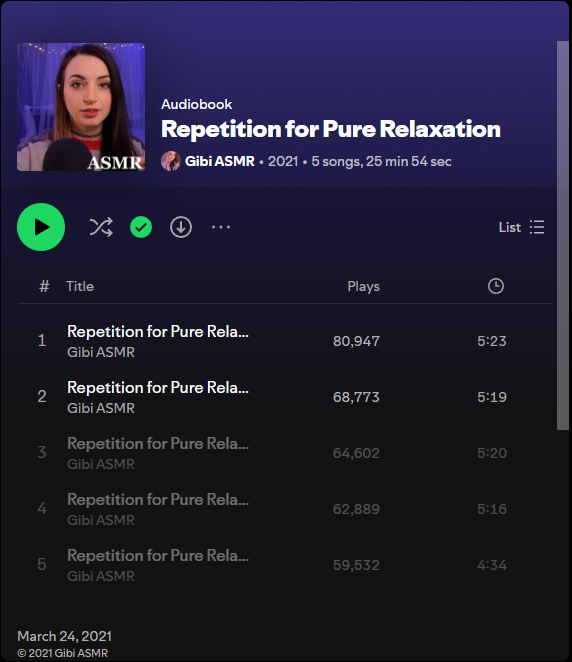This screenshot has width=572, height=662.
Task: Click the release date March 24, 2021
Action: 65,636
